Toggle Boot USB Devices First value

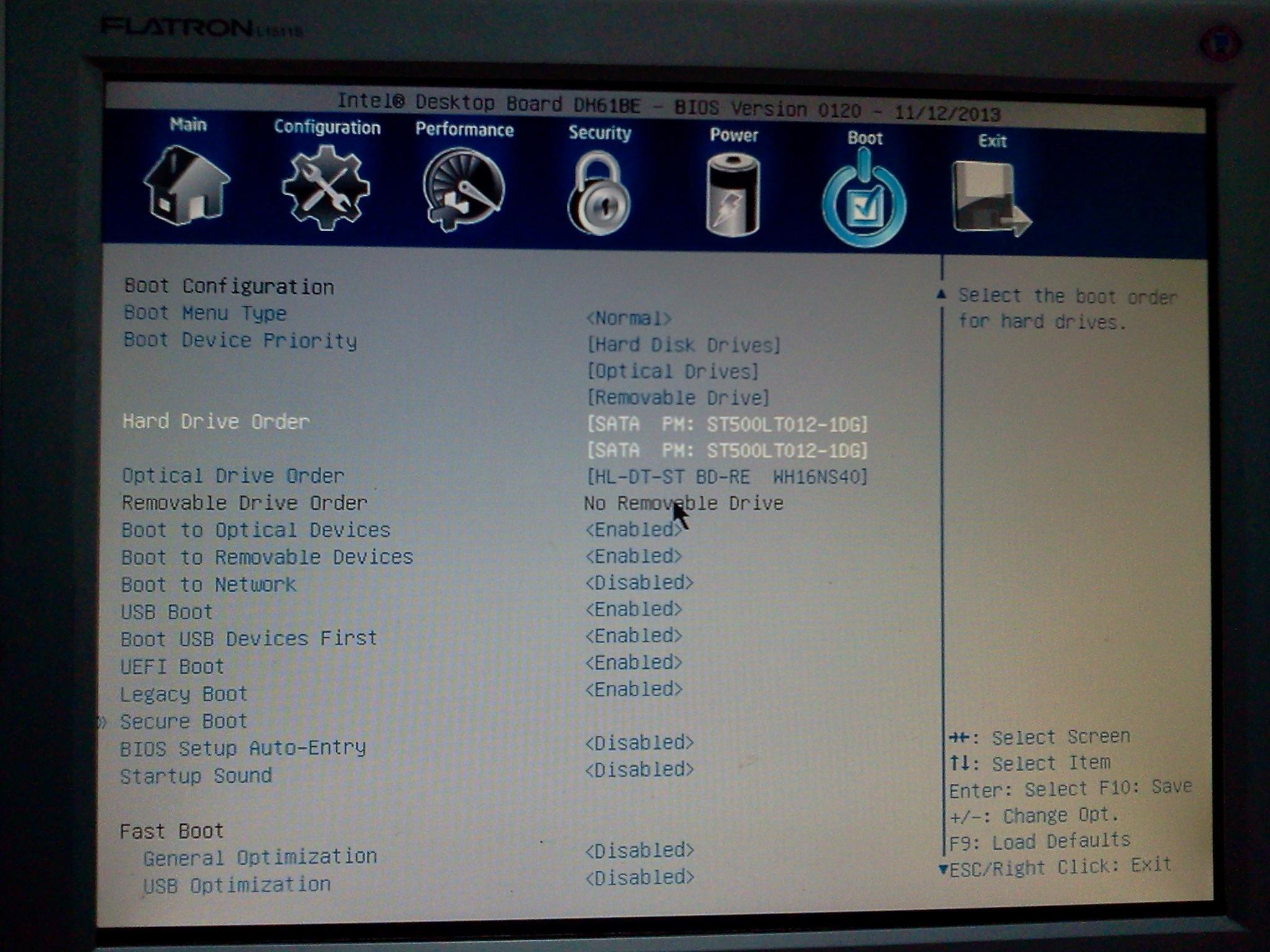(634, 636)
